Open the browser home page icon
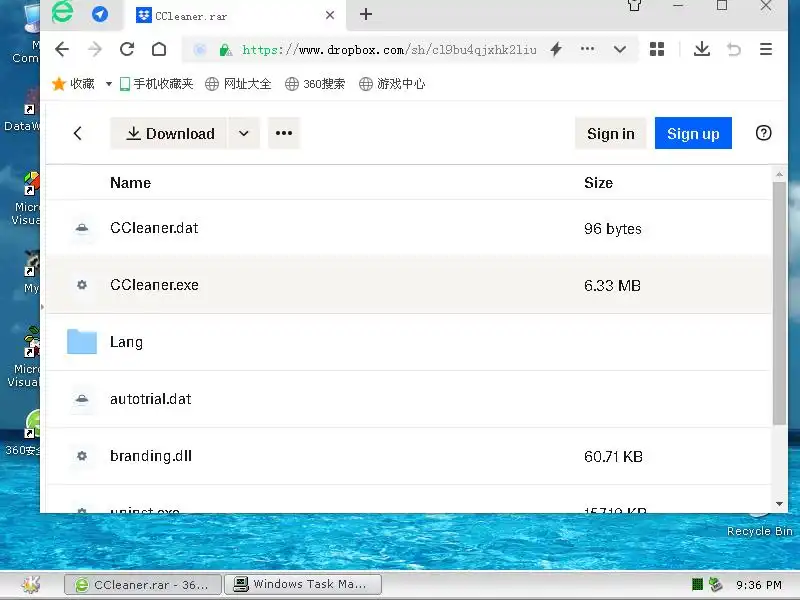This screenshot has height=600, width=800. 159,49
